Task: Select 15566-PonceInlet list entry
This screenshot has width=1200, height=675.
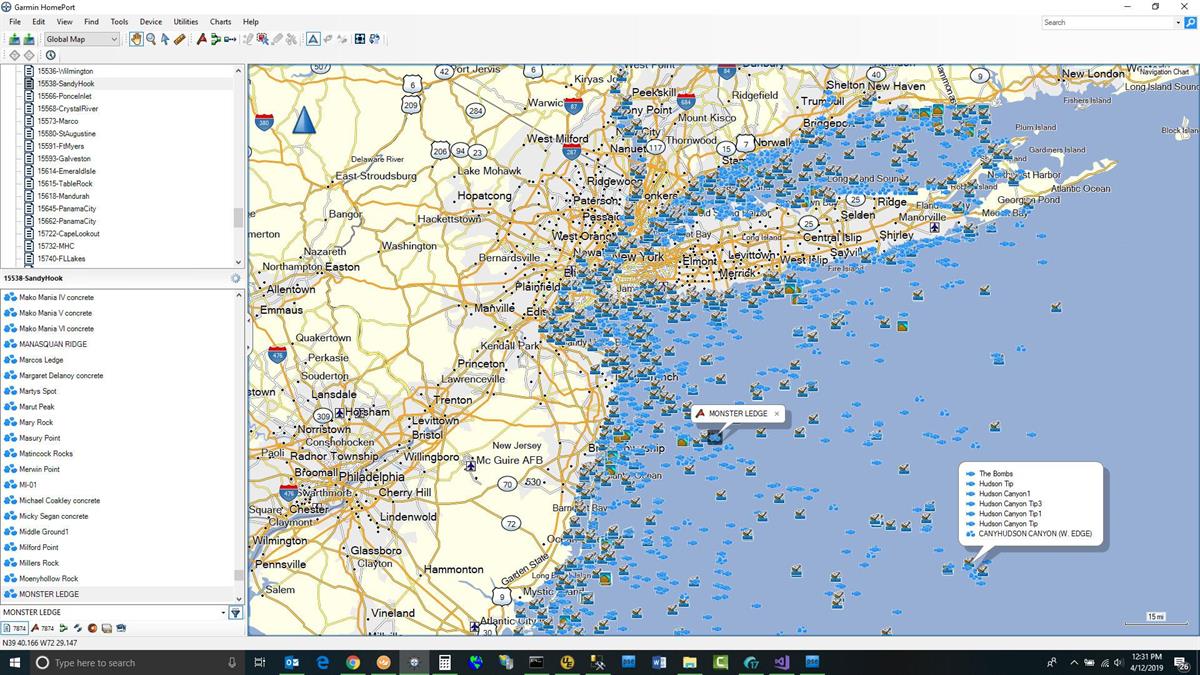Action: [x=64, y=96]
